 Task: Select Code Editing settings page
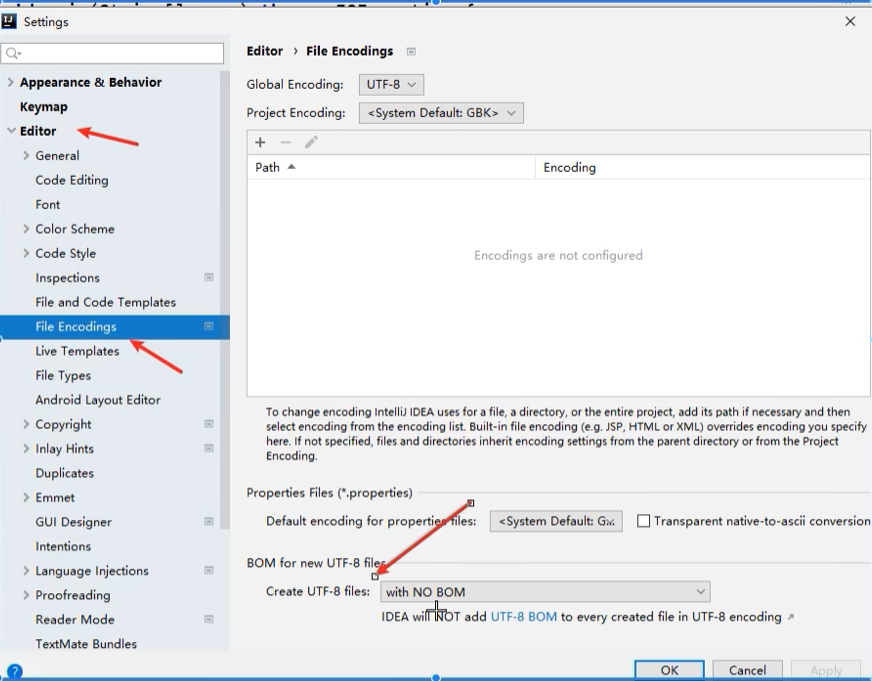72,180
